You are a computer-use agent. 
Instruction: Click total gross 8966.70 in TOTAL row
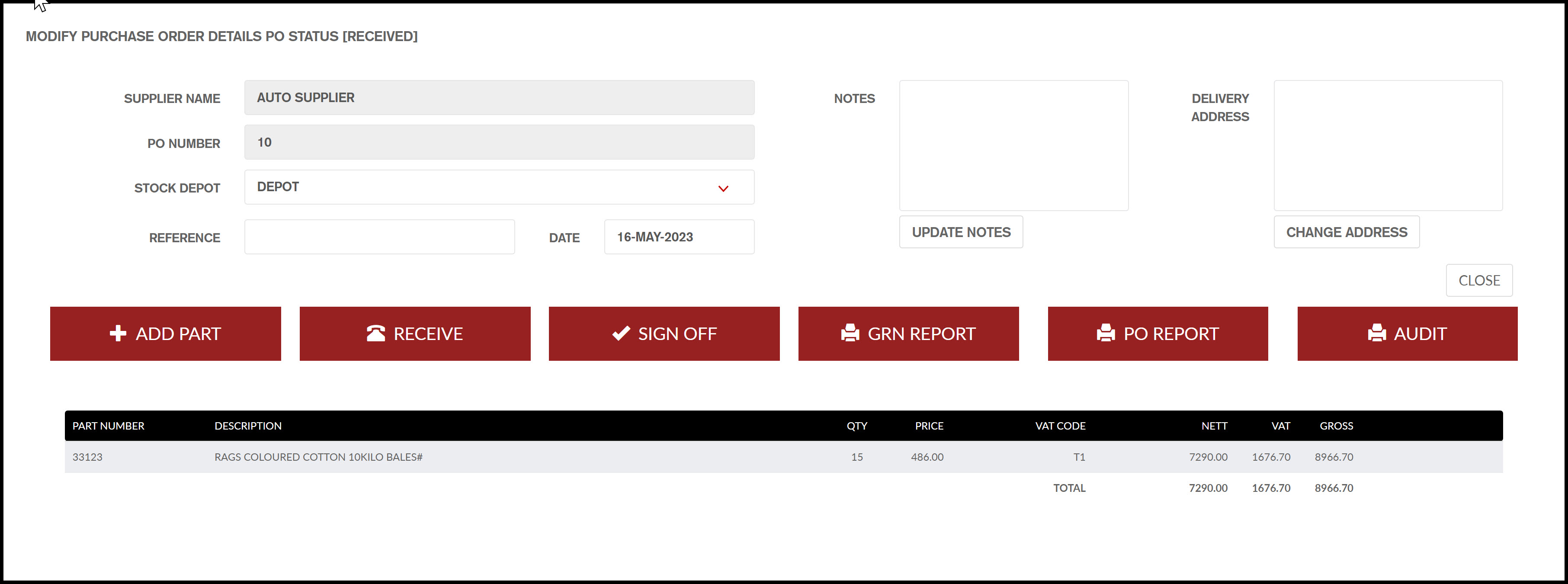[1334, 488]
